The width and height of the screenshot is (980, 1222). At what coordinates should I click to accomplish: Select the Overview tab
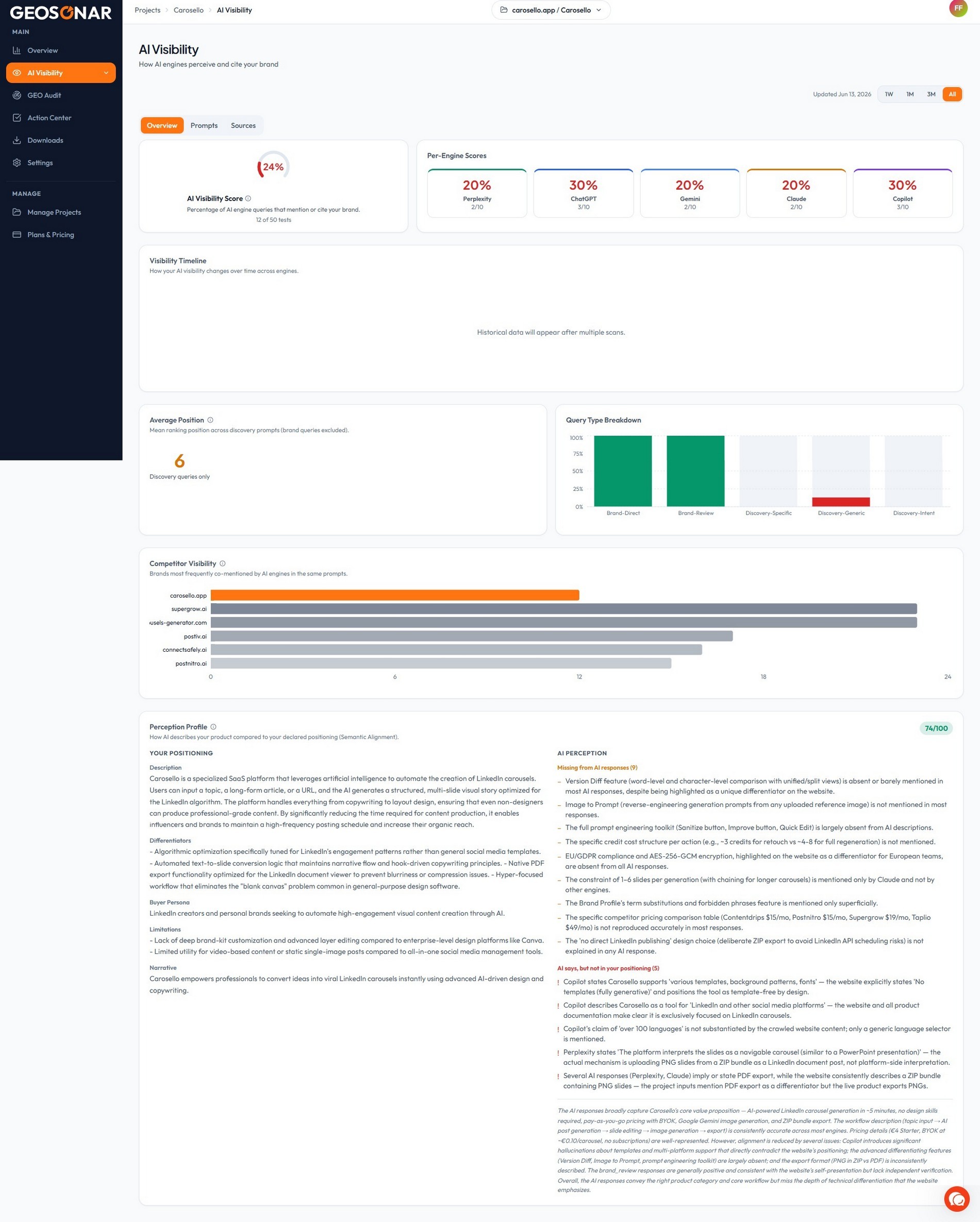coord(162,125)
